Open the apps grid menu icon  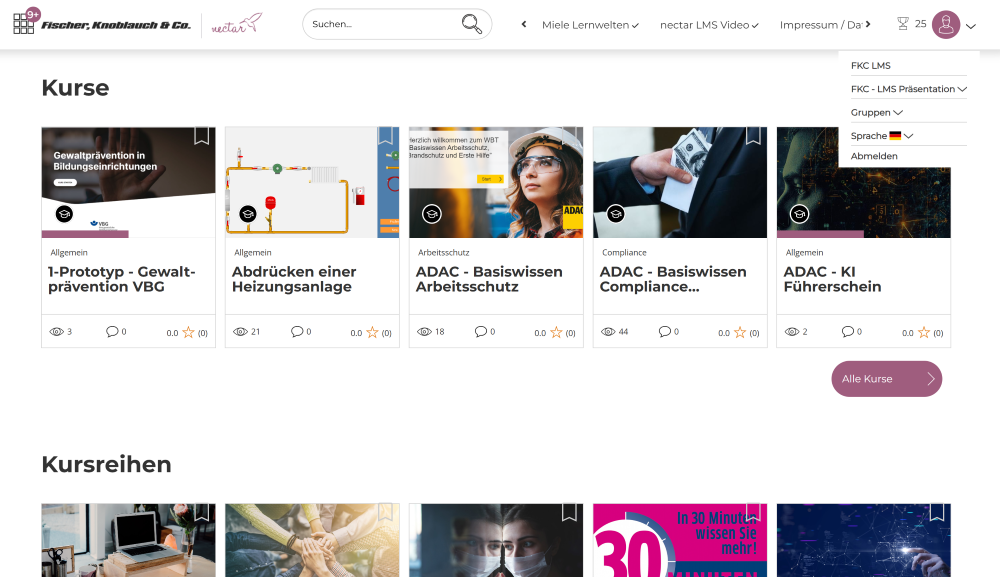click(x=24, y=24)
